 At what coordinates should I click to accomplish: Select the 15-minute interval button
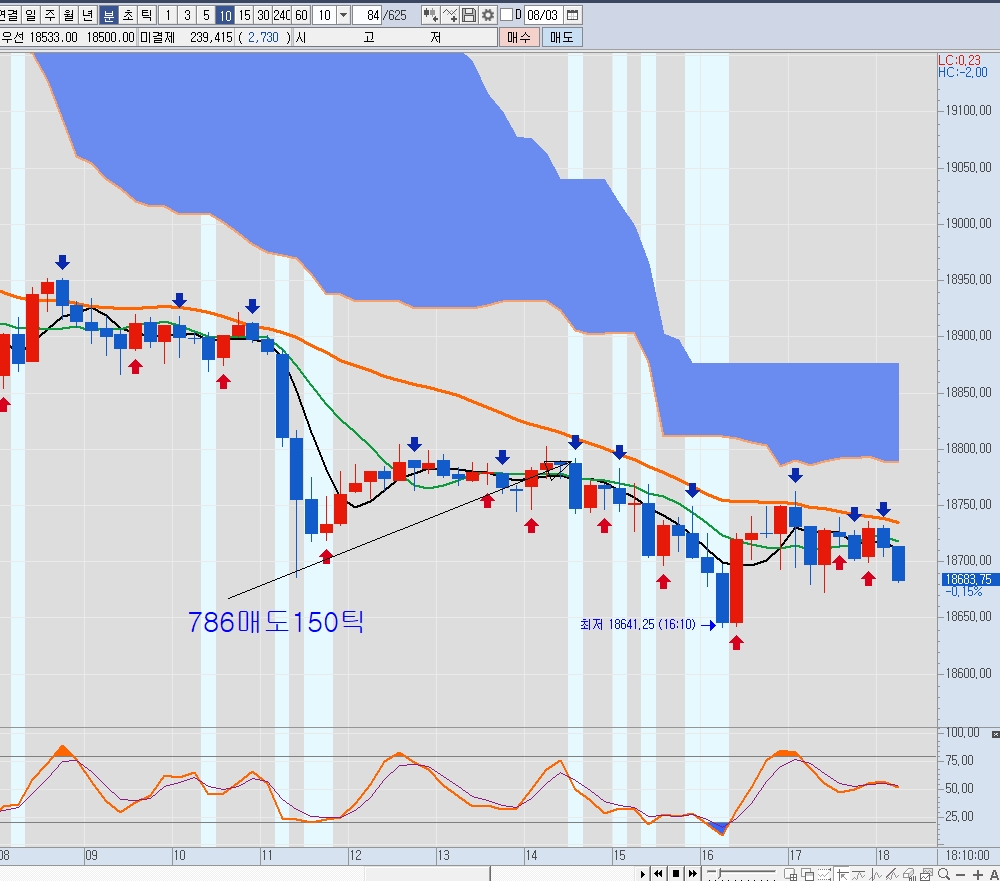point(244,15)
